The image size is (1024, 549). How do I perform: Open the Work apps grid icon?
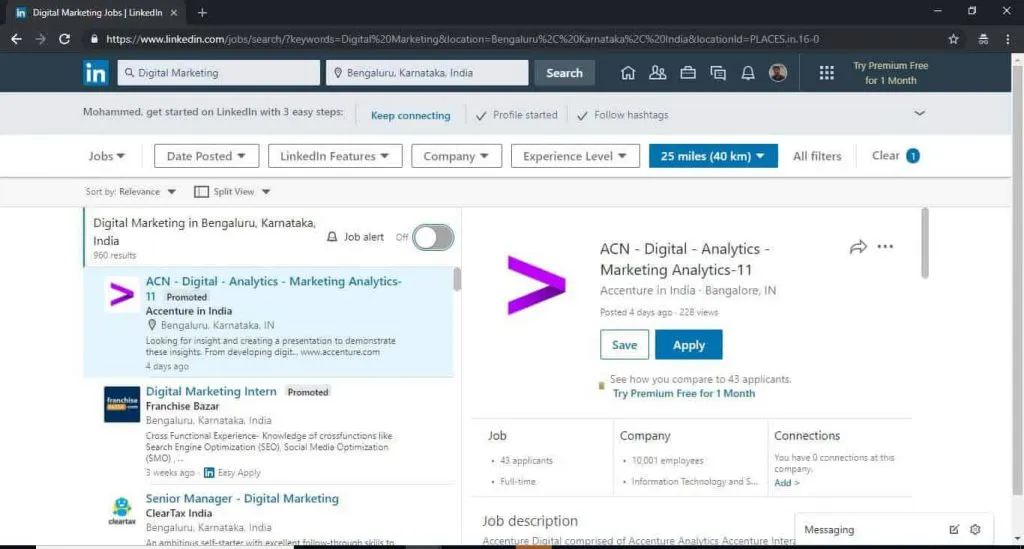click(827, 72)
